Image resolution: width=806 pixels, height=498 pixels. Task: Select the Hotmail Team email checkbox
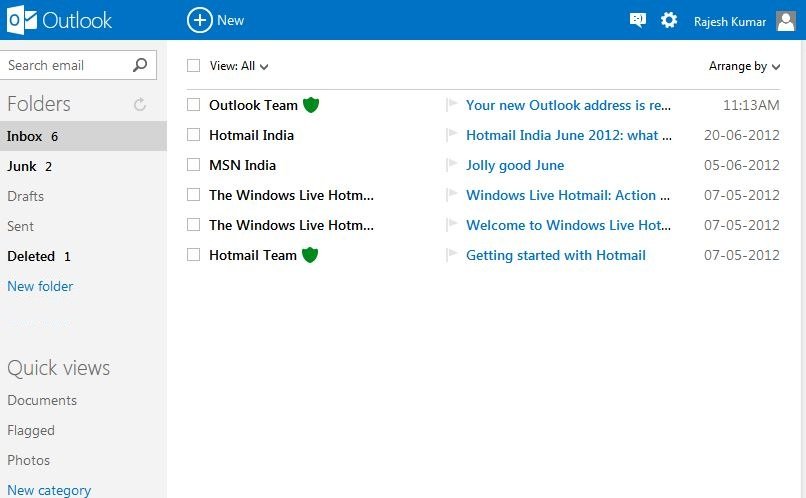coord(193,254)
